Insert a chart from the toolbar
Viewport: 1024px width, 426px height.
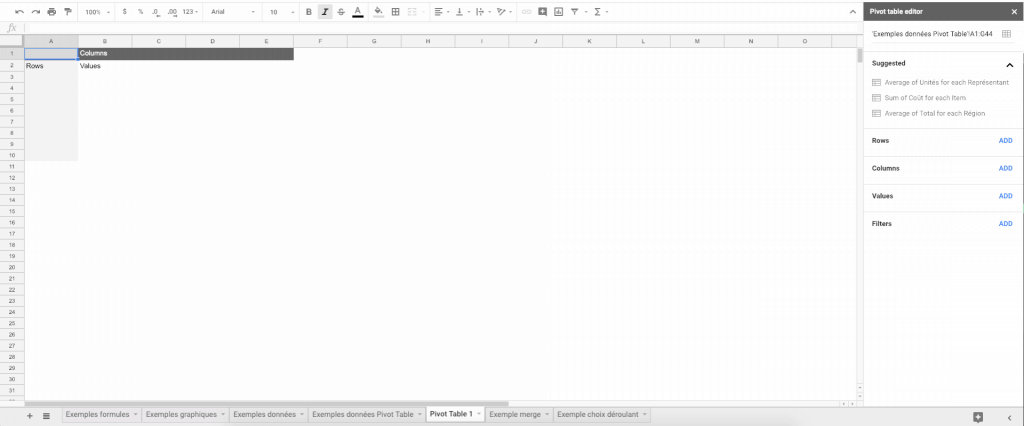[558, 12]
